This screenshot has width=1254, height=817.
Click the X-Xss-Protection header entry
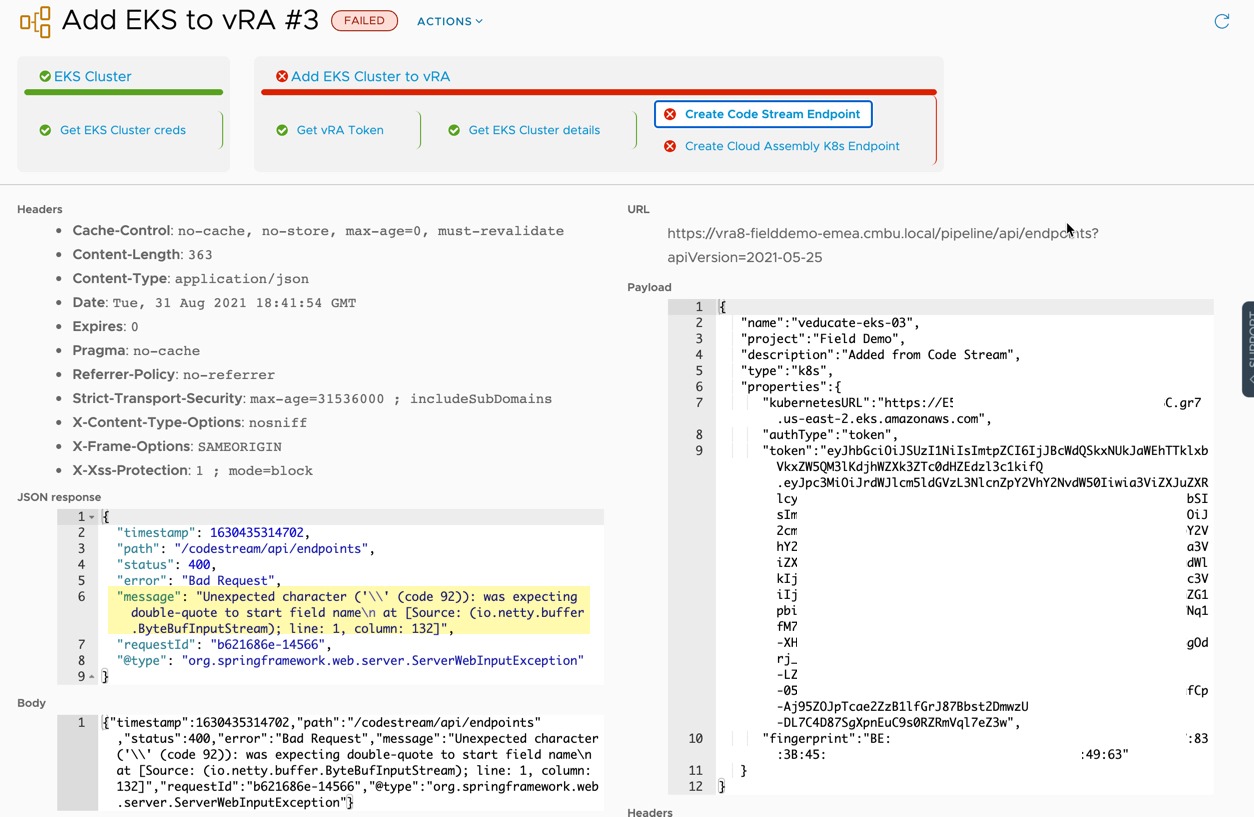click(192, 471)
